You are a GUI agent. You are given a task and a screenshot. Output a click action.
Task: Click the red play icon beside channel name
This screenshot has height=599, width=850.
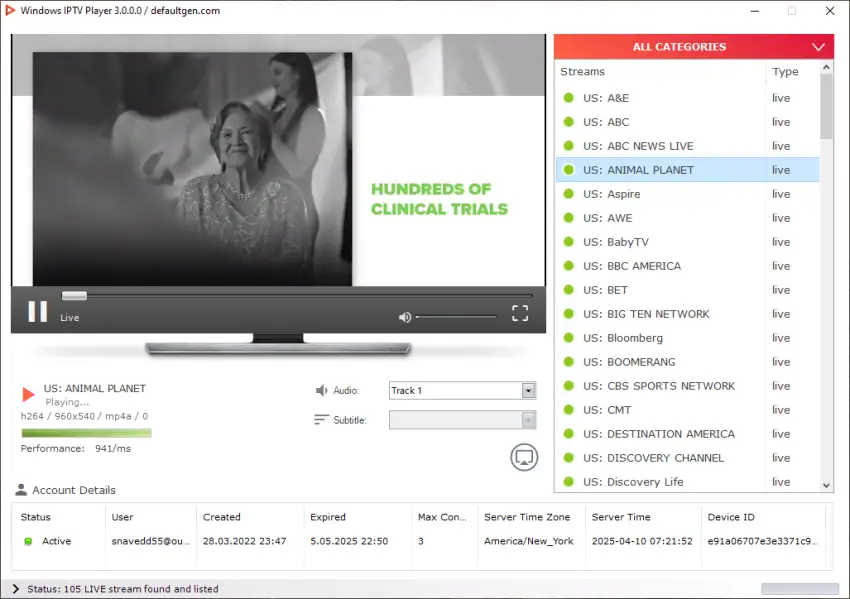pos(28,394)
